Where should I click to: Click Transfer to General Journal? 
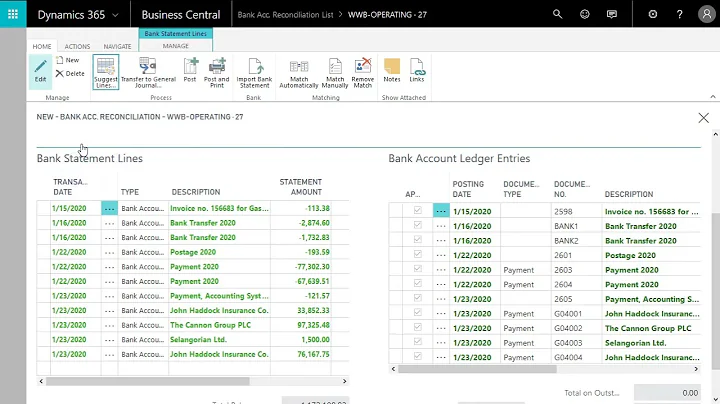[148, 72]
